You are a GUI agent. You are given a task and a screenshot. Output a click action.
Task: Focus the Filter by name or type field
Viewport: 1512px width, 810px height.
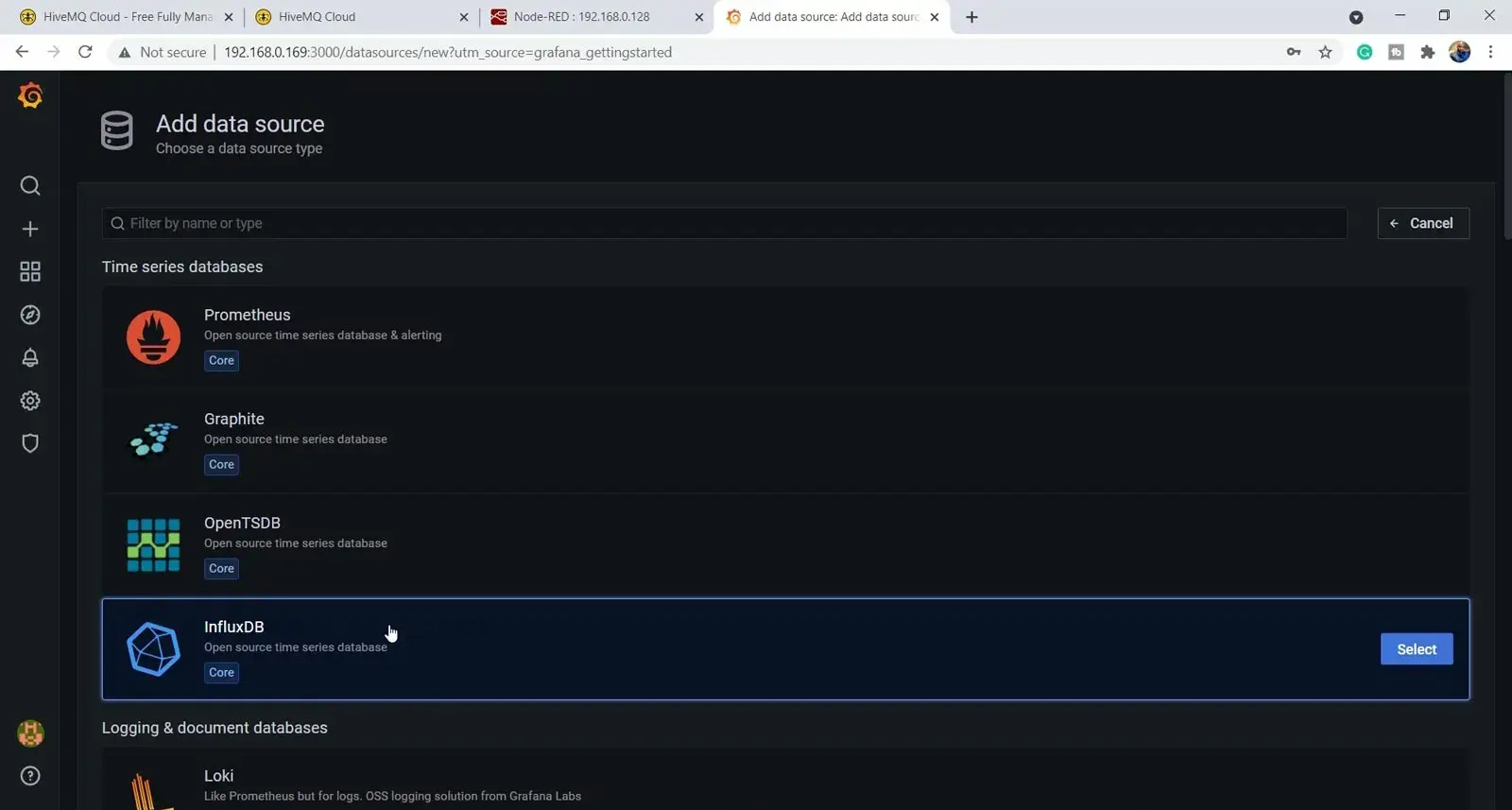point(725,223)
